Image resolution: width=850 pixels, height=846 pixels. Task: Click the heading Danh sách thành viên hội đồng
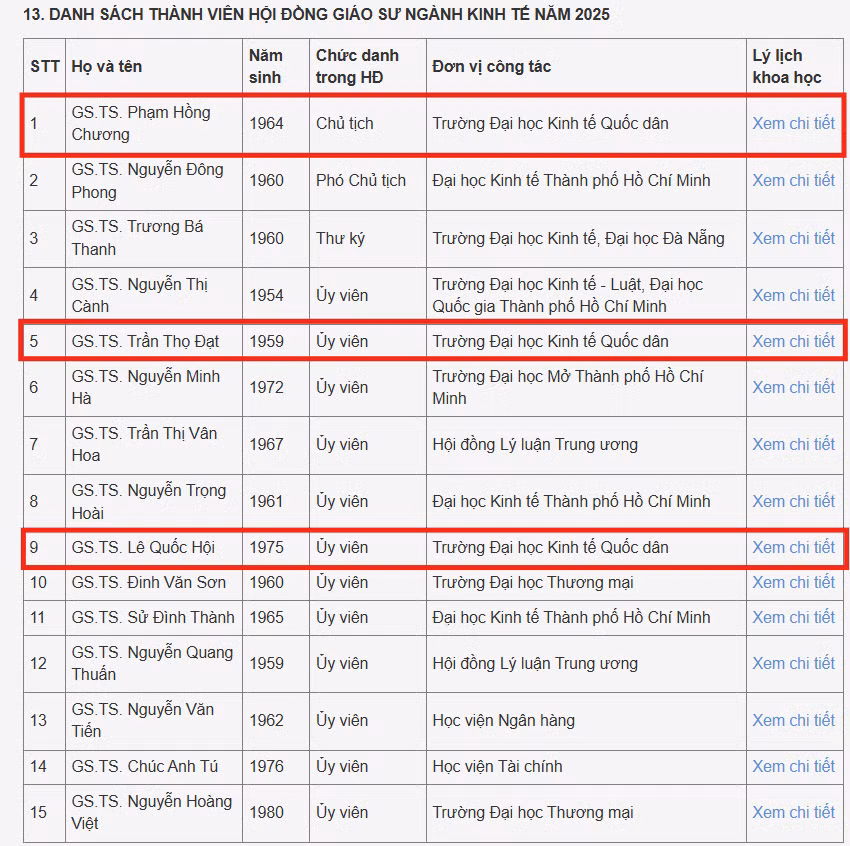317,14
